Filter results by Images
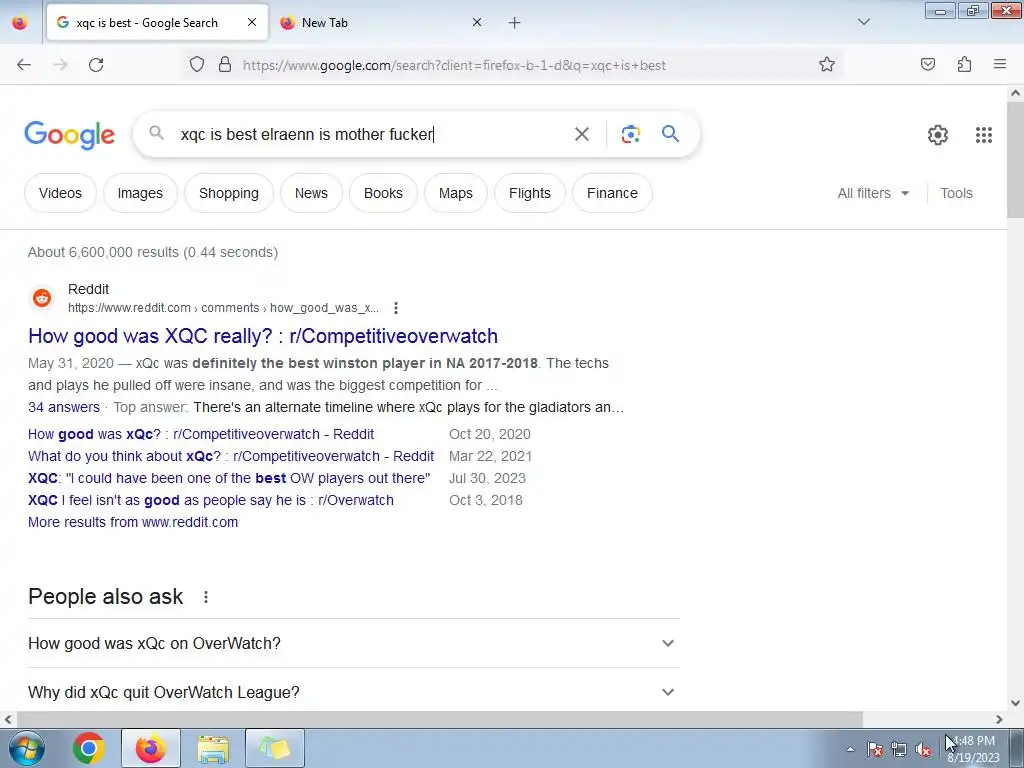Viewport: 1024px width, 768px height. click(x=140, y=193)
